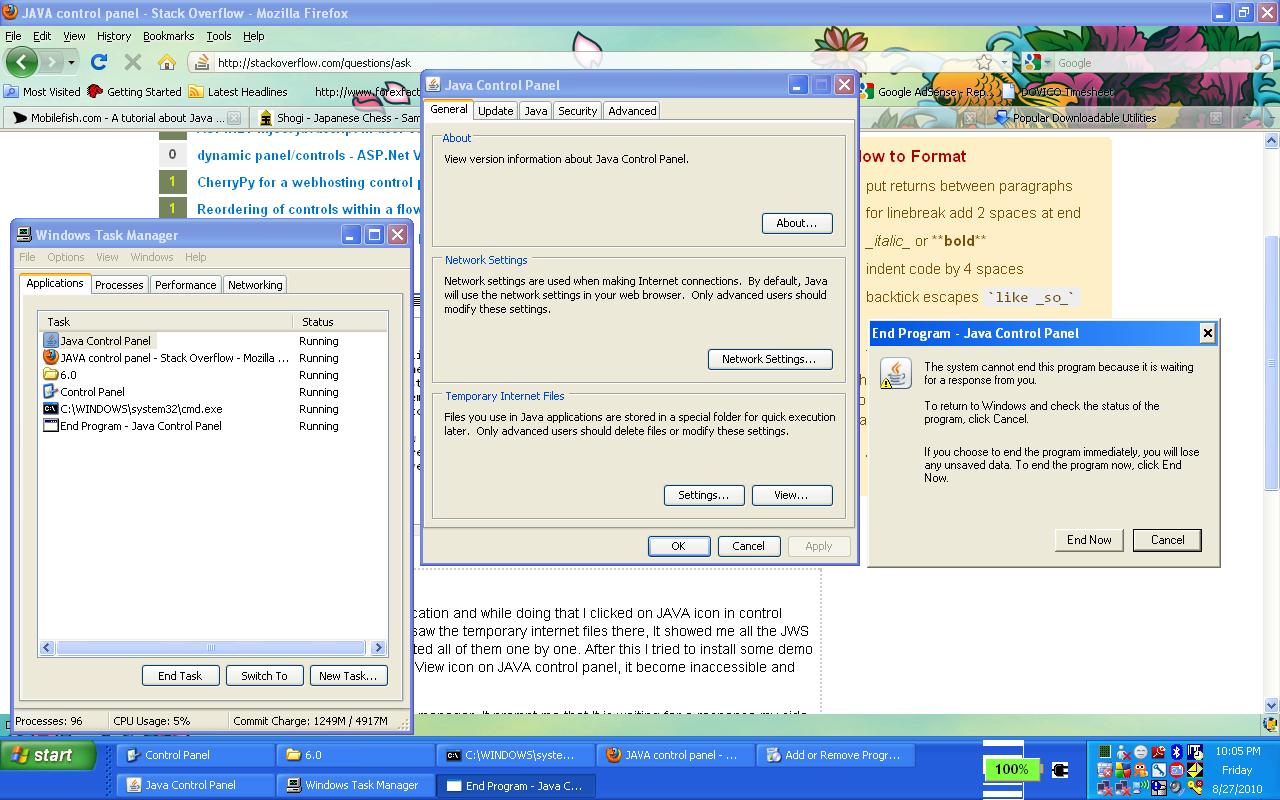This screenshot has width=1280, height=800.
Task: Click the Windows Security Alert shield icon in tray
Action: (x=1122, y=770)
